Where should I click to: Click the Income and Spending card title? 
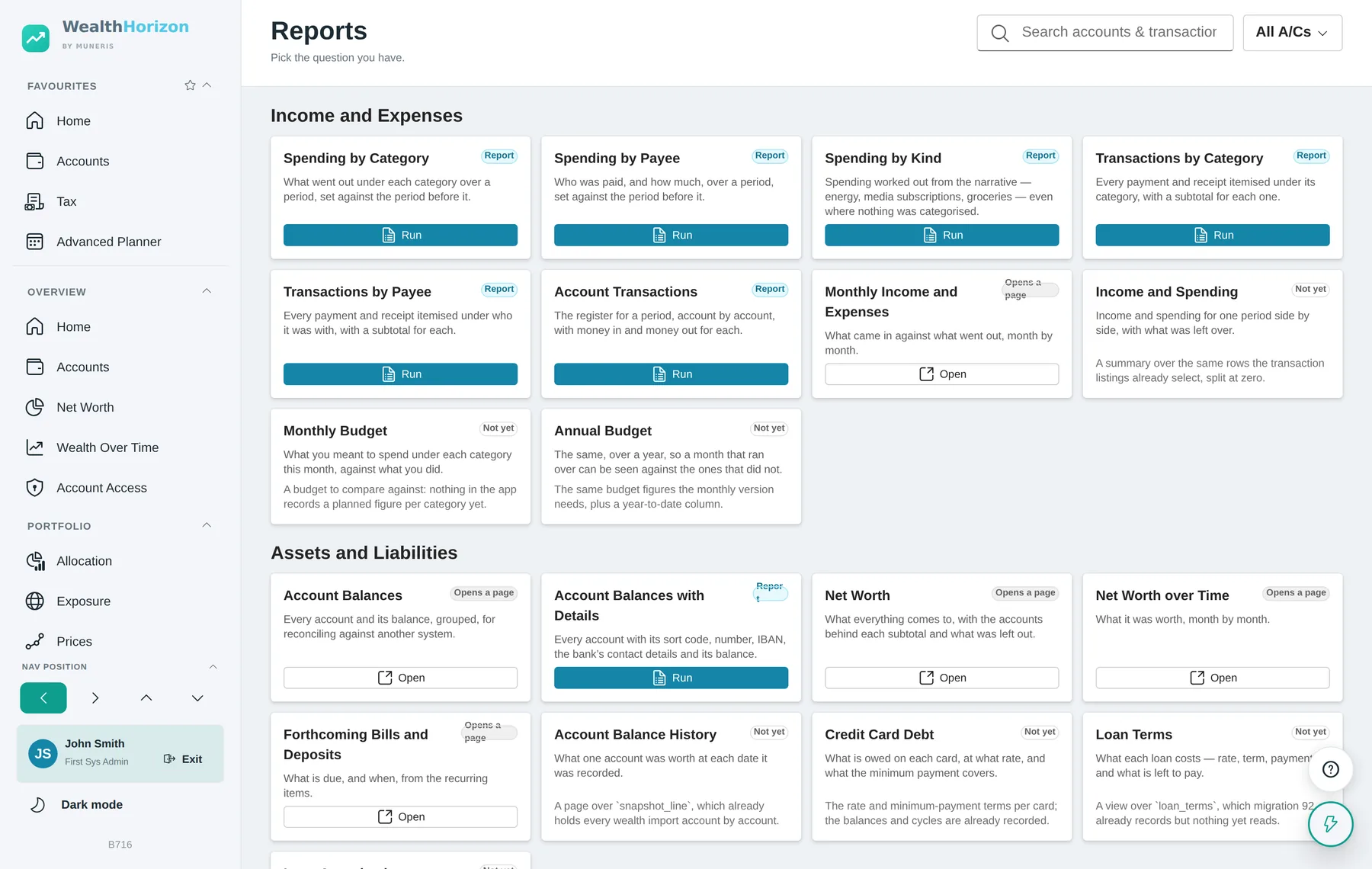tap(1166, 292)
